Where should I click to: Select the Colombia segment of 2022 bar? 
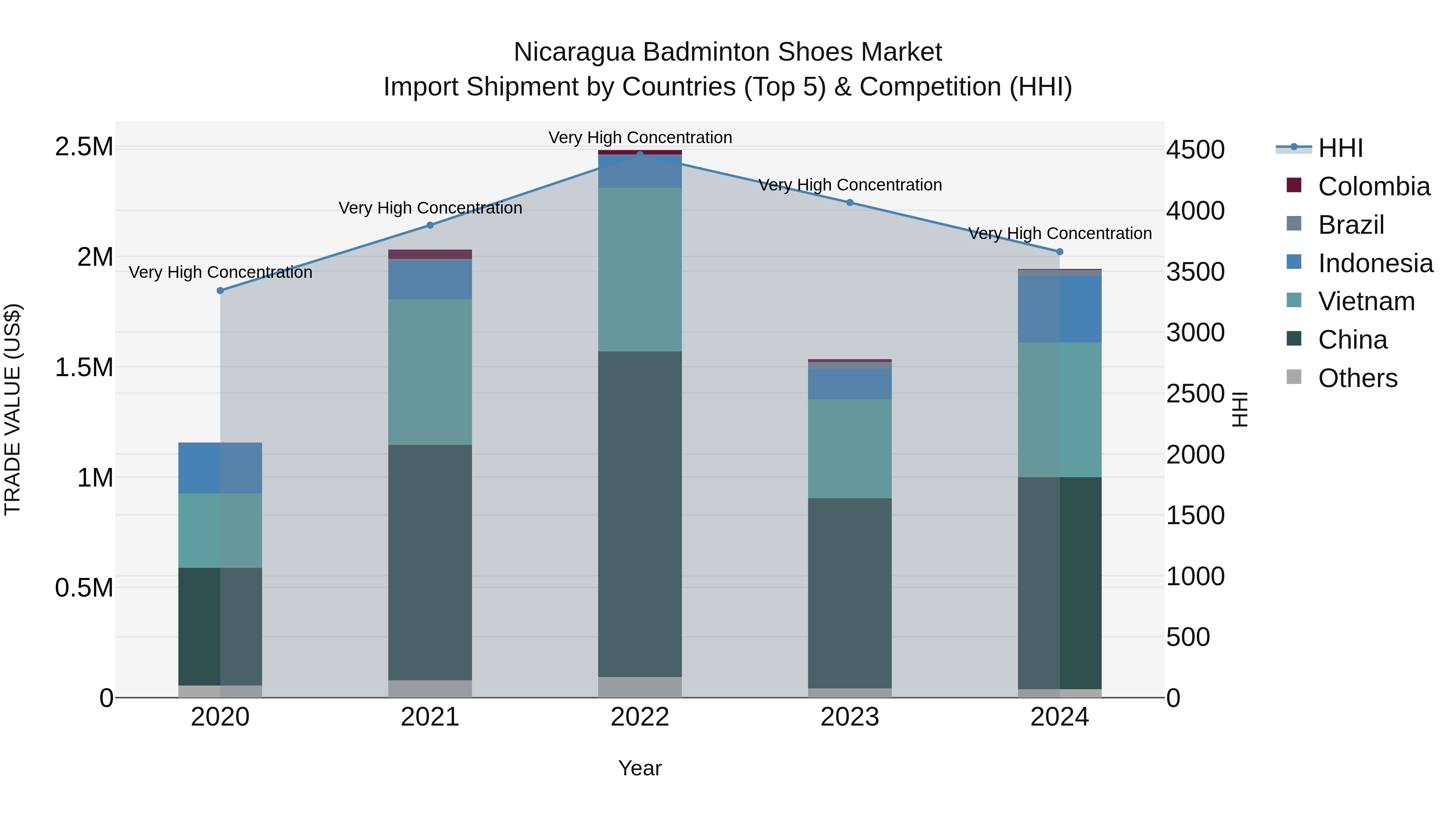pos(640,152)
